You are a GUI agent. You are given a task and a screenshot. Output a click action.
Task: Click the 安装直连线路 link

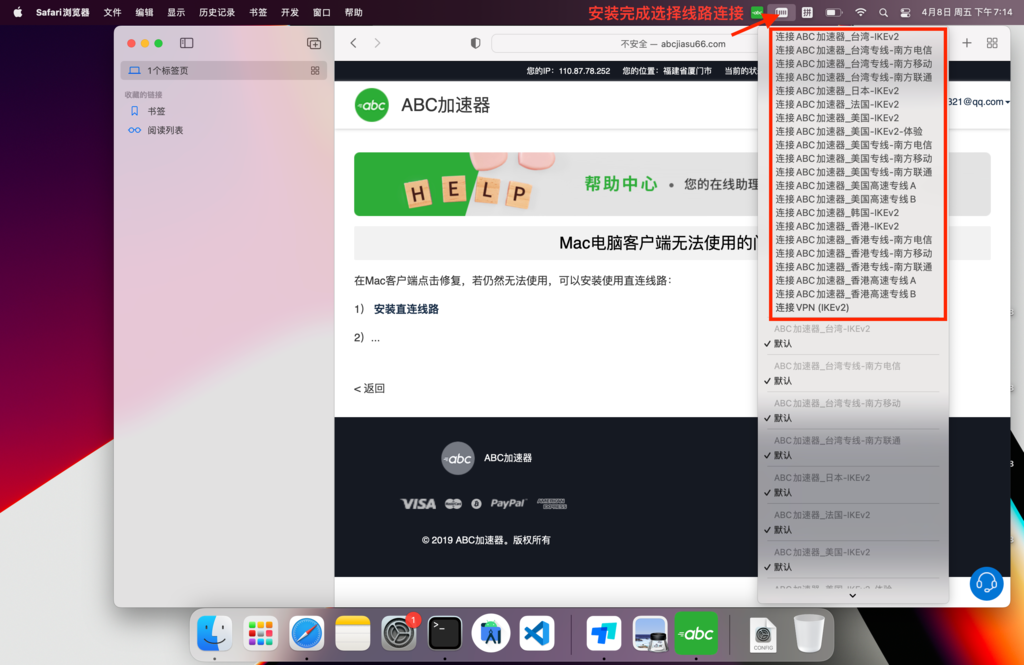[x=406, y=309]
